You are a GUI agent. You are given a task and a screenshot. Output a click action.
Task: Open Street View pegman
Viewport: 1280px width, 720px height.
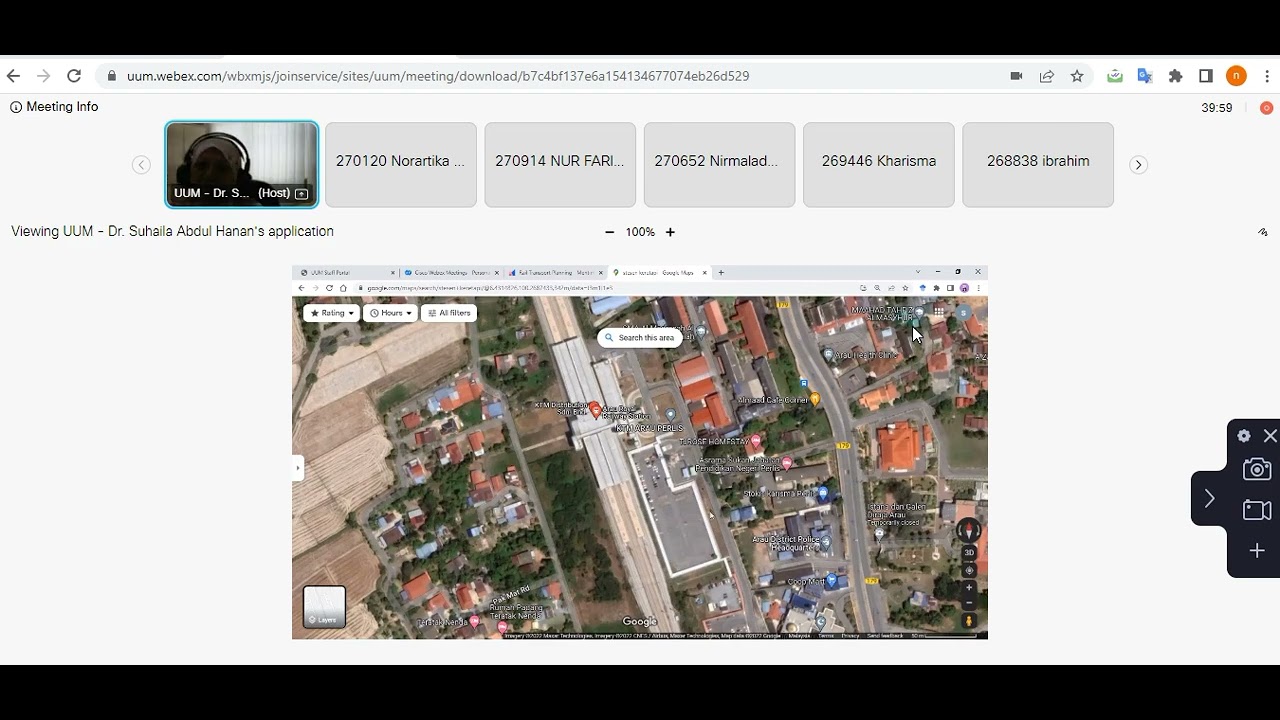point(969,621)
